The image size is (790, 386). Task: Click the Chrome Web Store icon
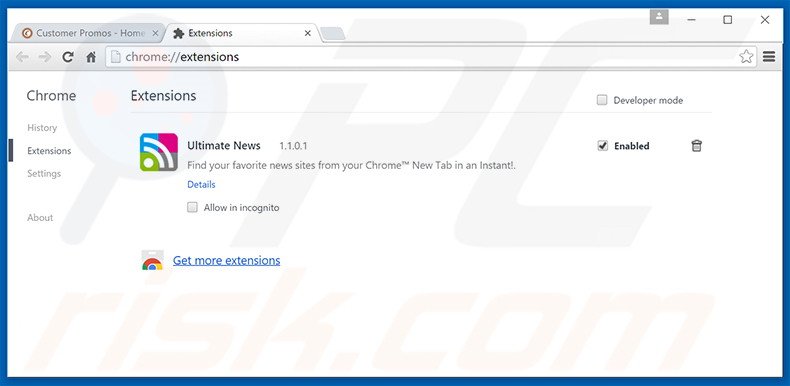(x=152, y=260)
